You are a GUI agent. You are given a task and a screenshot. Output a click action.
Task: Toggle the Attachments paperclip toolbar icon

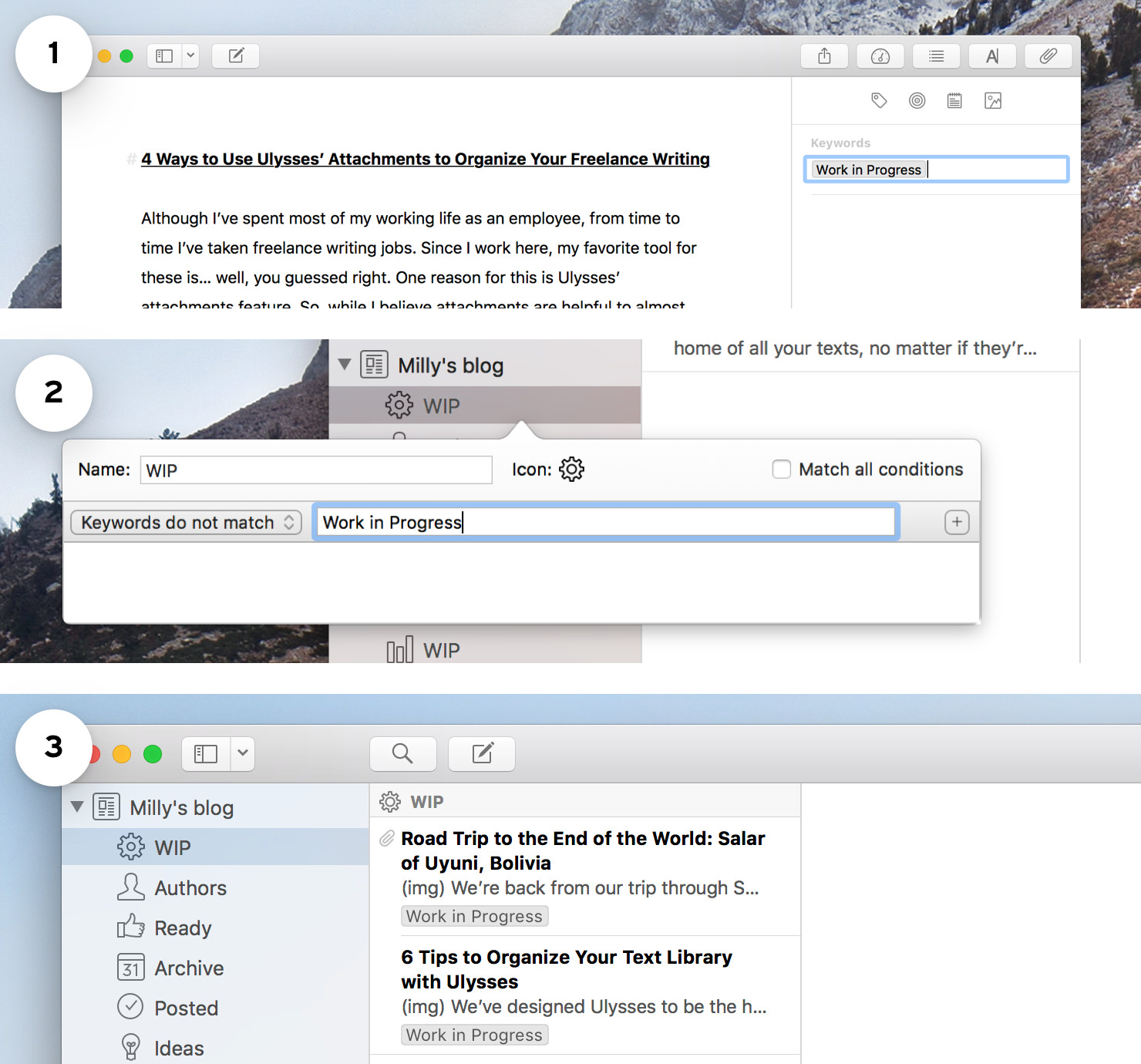1048,56
